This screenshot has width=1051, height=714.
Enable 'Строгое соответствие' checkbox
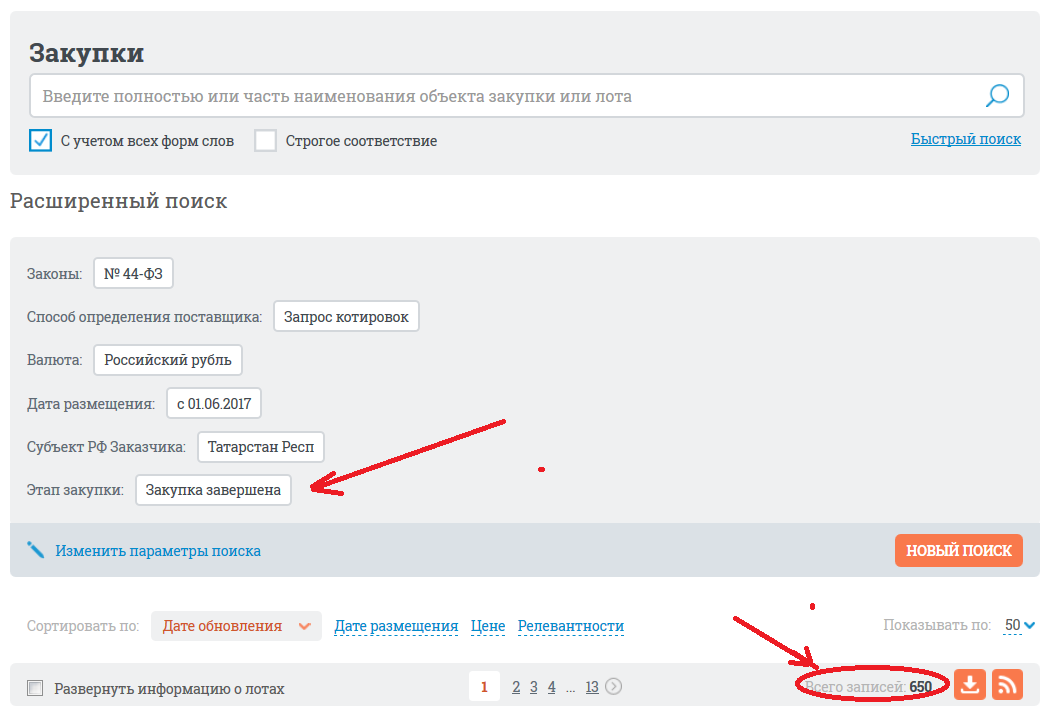click(265, 140)
